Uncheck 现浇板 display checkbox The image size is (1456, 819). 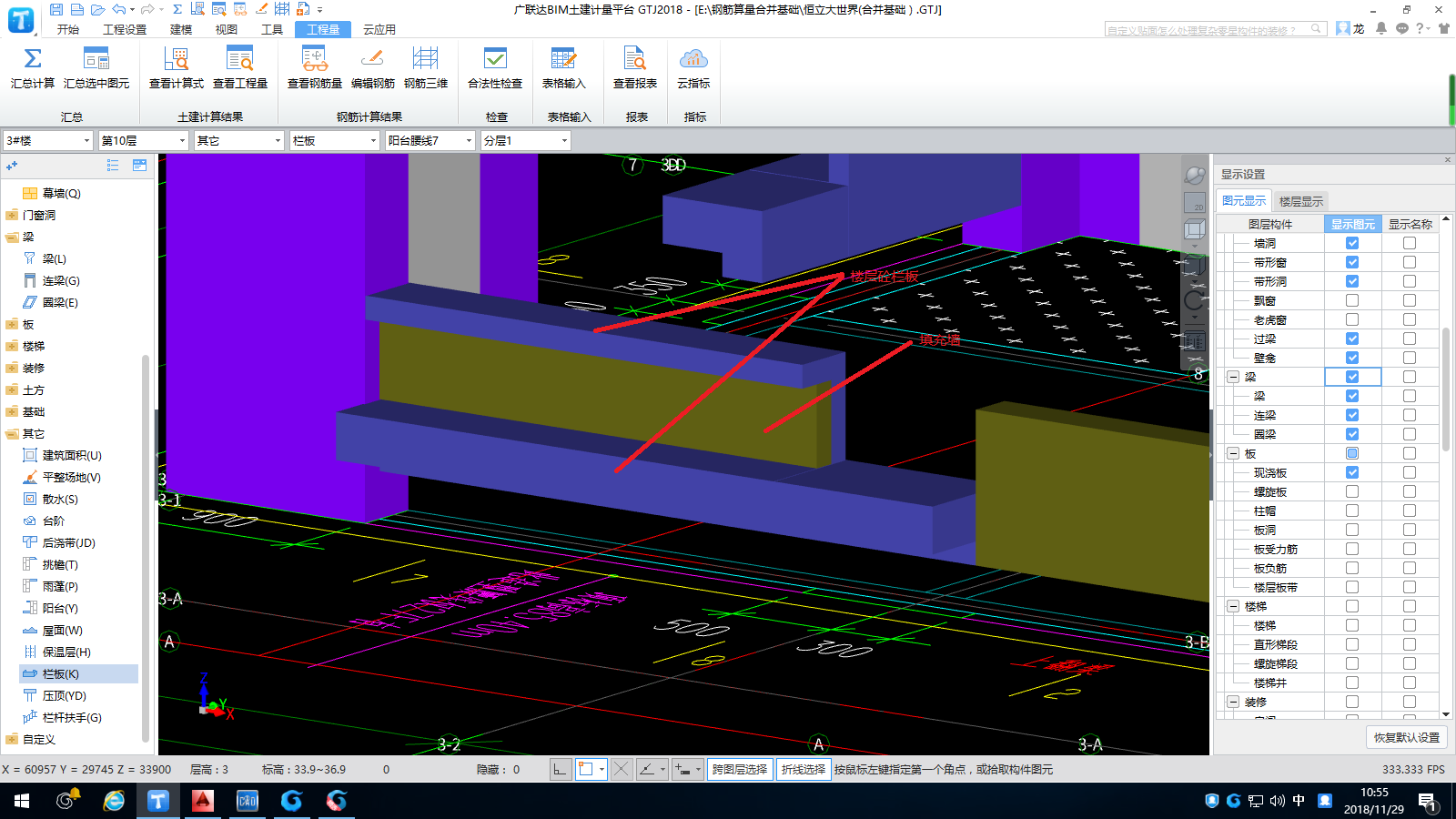pyautogui.click(x=1352, y=472)
